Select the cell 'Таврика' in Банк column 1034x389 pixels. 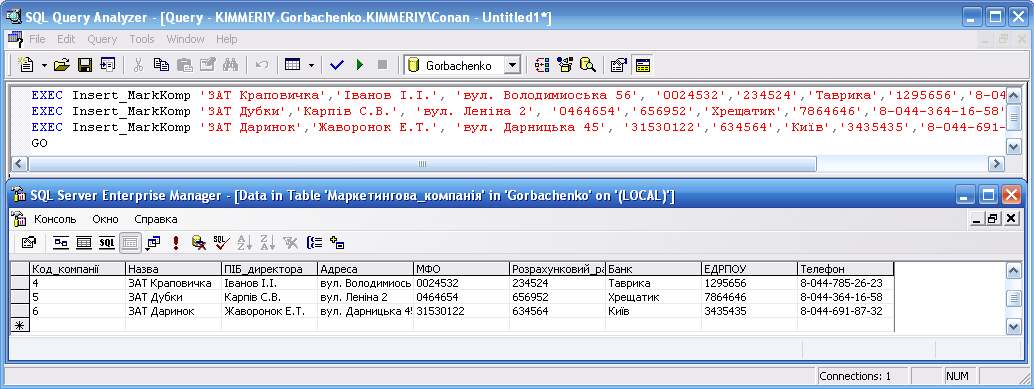coord(654,283)
